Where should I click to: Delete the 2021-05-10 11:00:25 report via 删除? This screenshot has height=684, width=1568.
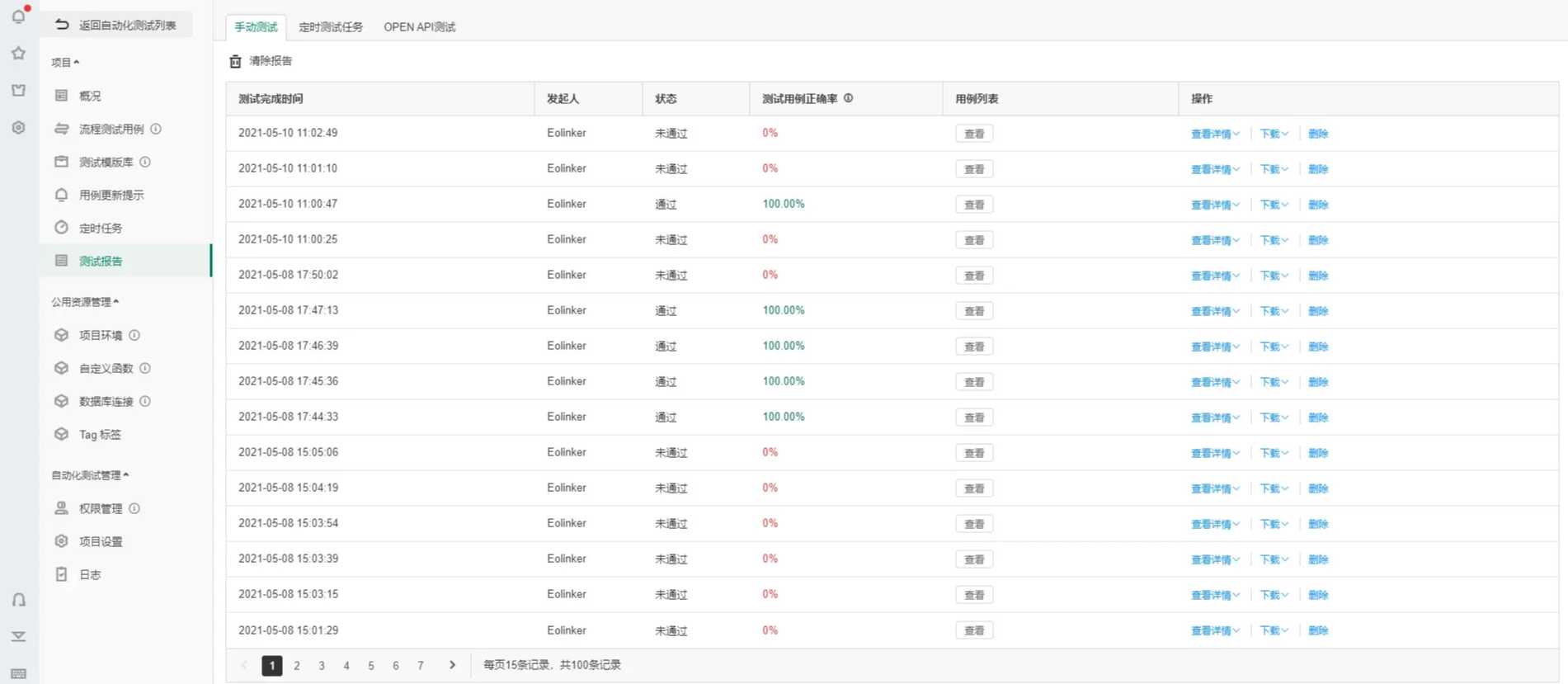click(x=1318, y=240)
